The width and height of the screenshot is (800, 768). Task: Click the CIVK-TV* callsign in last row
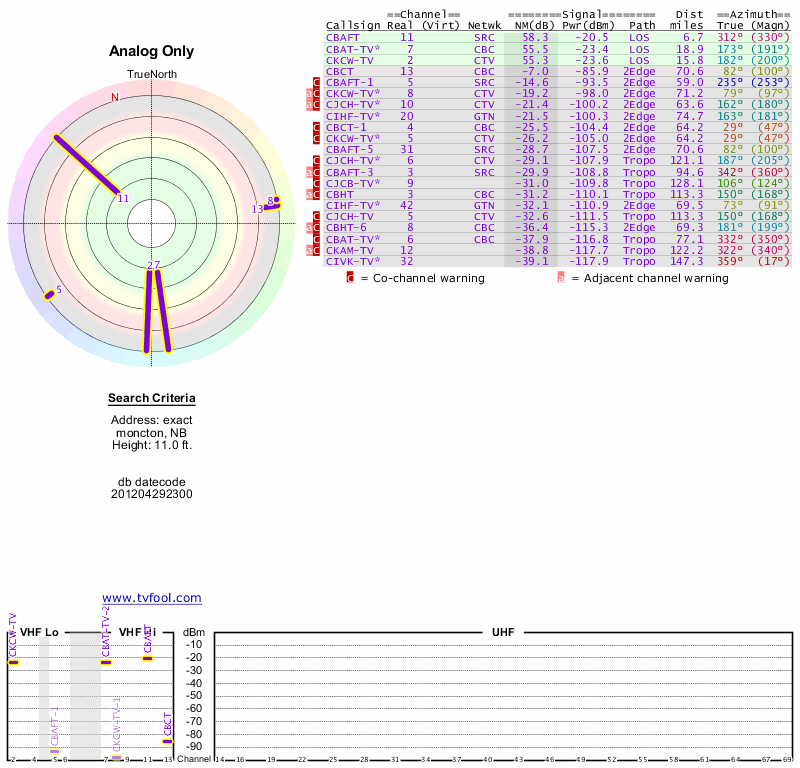[353, 261]
